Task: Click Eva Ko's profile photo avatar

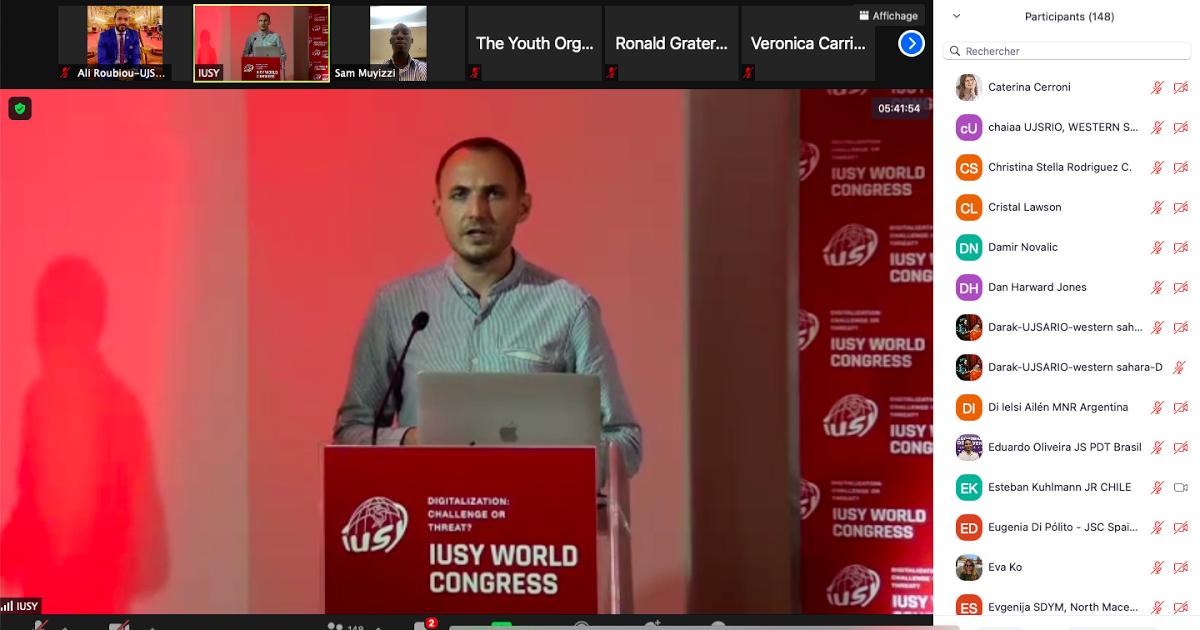Action: click(x=968, y=567)
